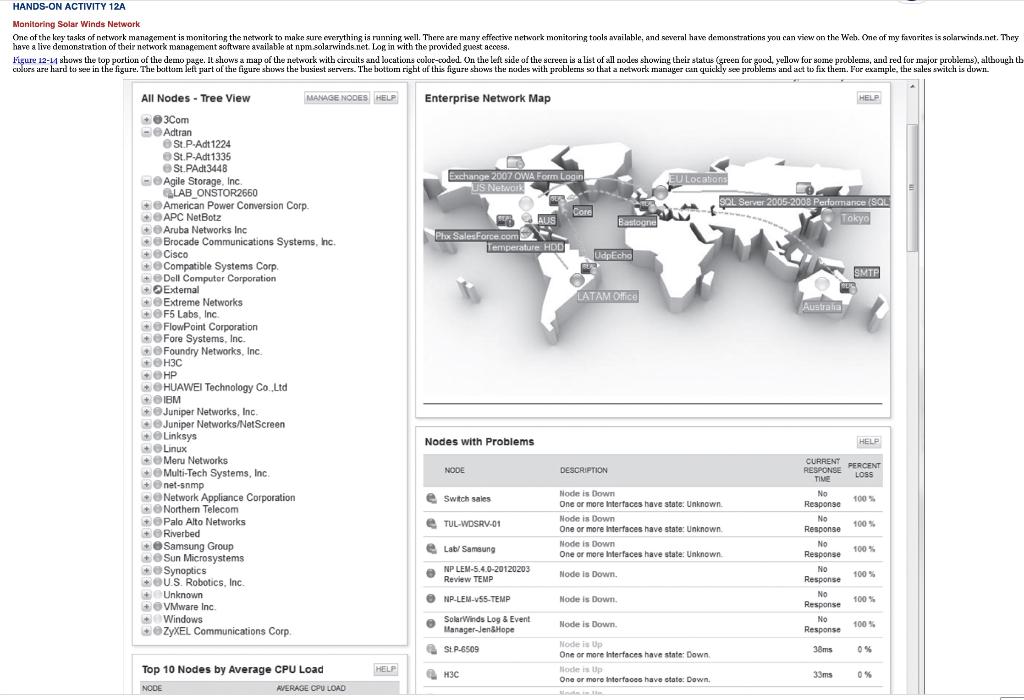1024x700 pixels.
Task: Click the Australia map marker
Action: tap(822, 284)
